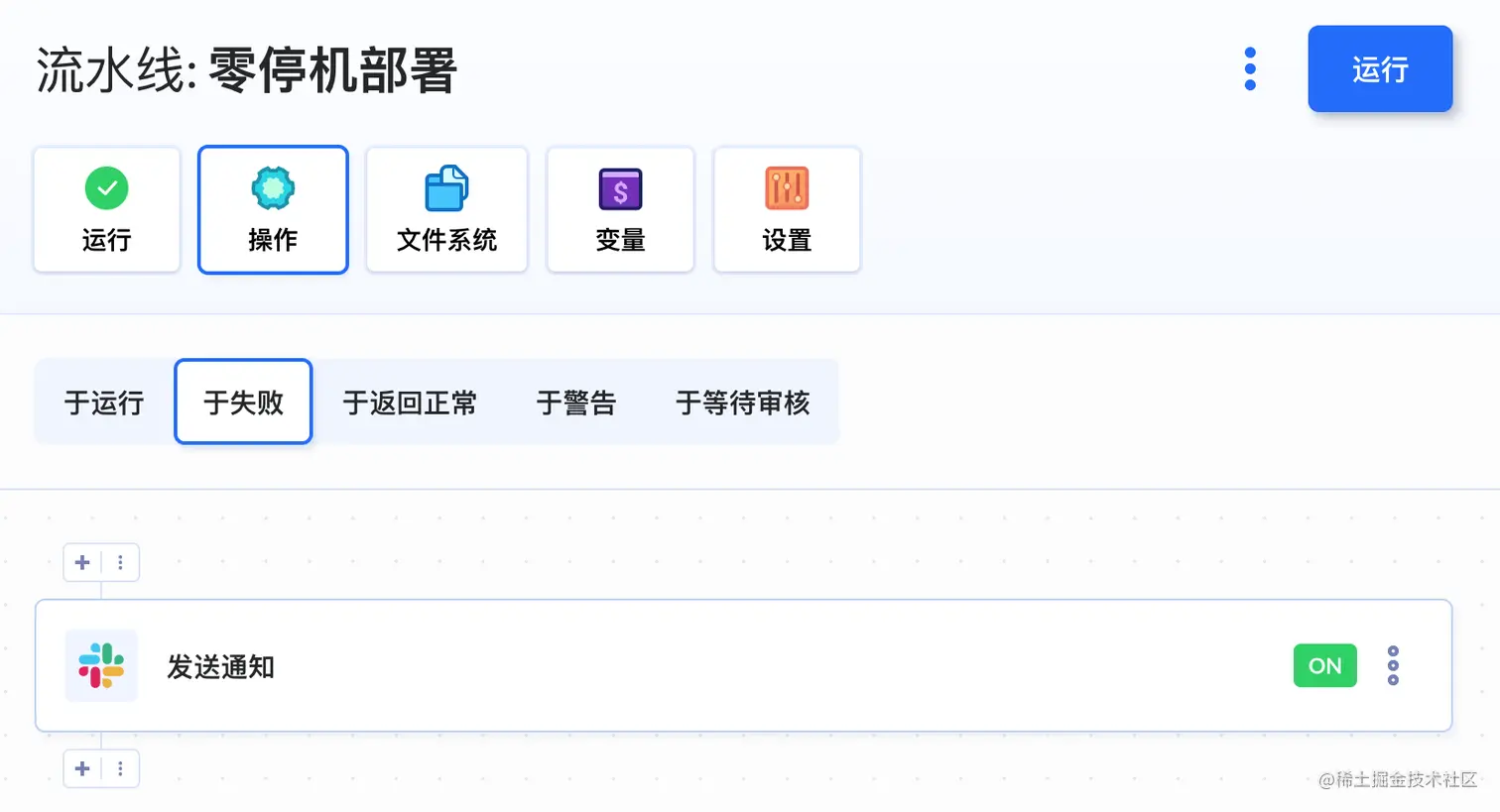Click the blue folder 文件系统 icon
1500x812 pixels.
pyautogui.click(x=446, y=188)
